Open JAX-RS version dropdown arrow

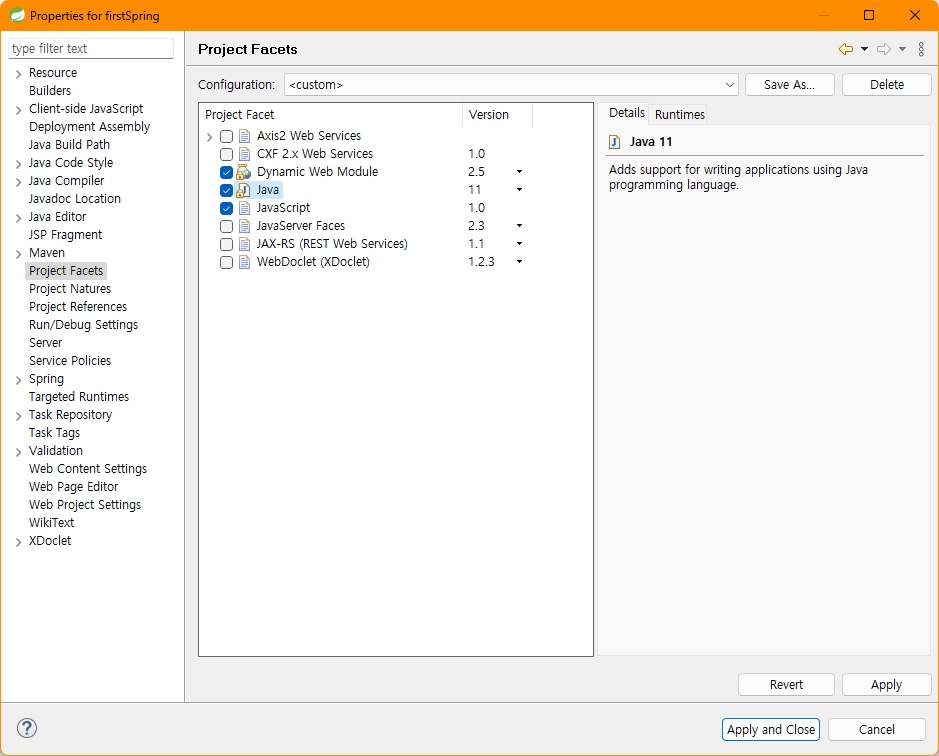pos(519,244)
